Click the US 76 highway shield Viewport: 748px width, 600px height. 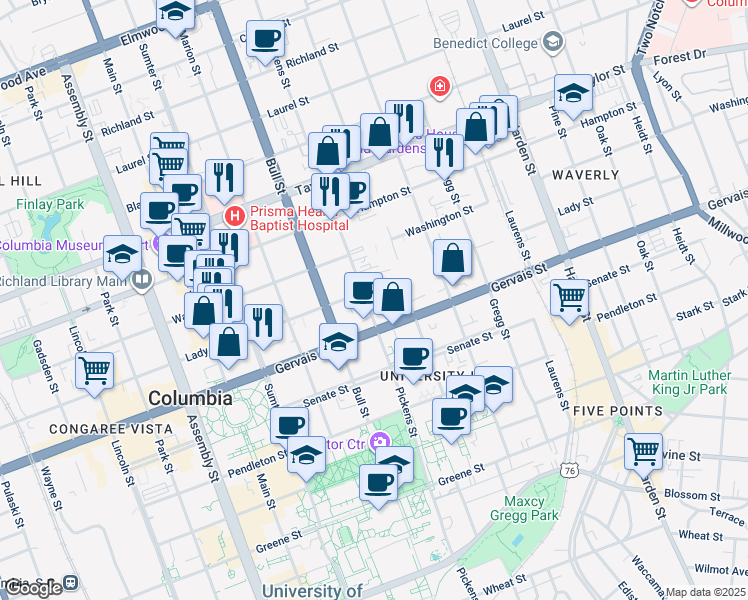click(x=569, y=469)
